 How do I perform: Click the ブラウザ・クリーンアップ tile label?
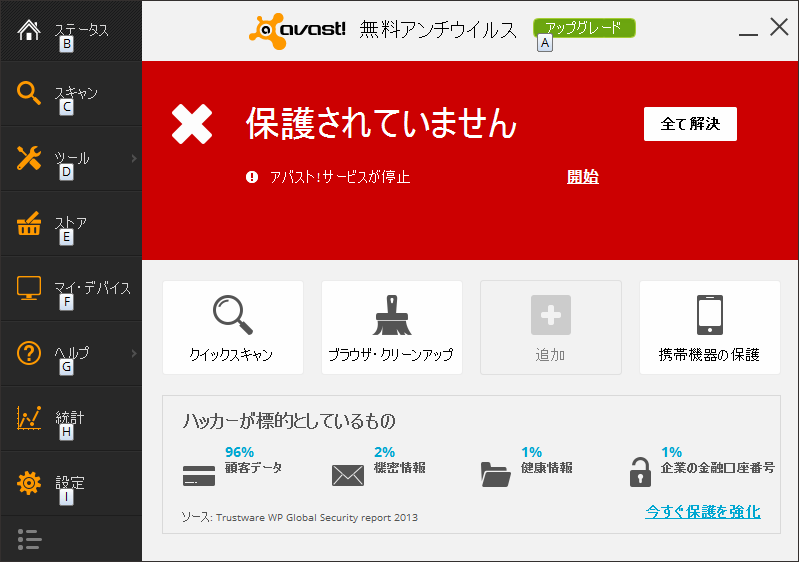[x=391, y=355]
